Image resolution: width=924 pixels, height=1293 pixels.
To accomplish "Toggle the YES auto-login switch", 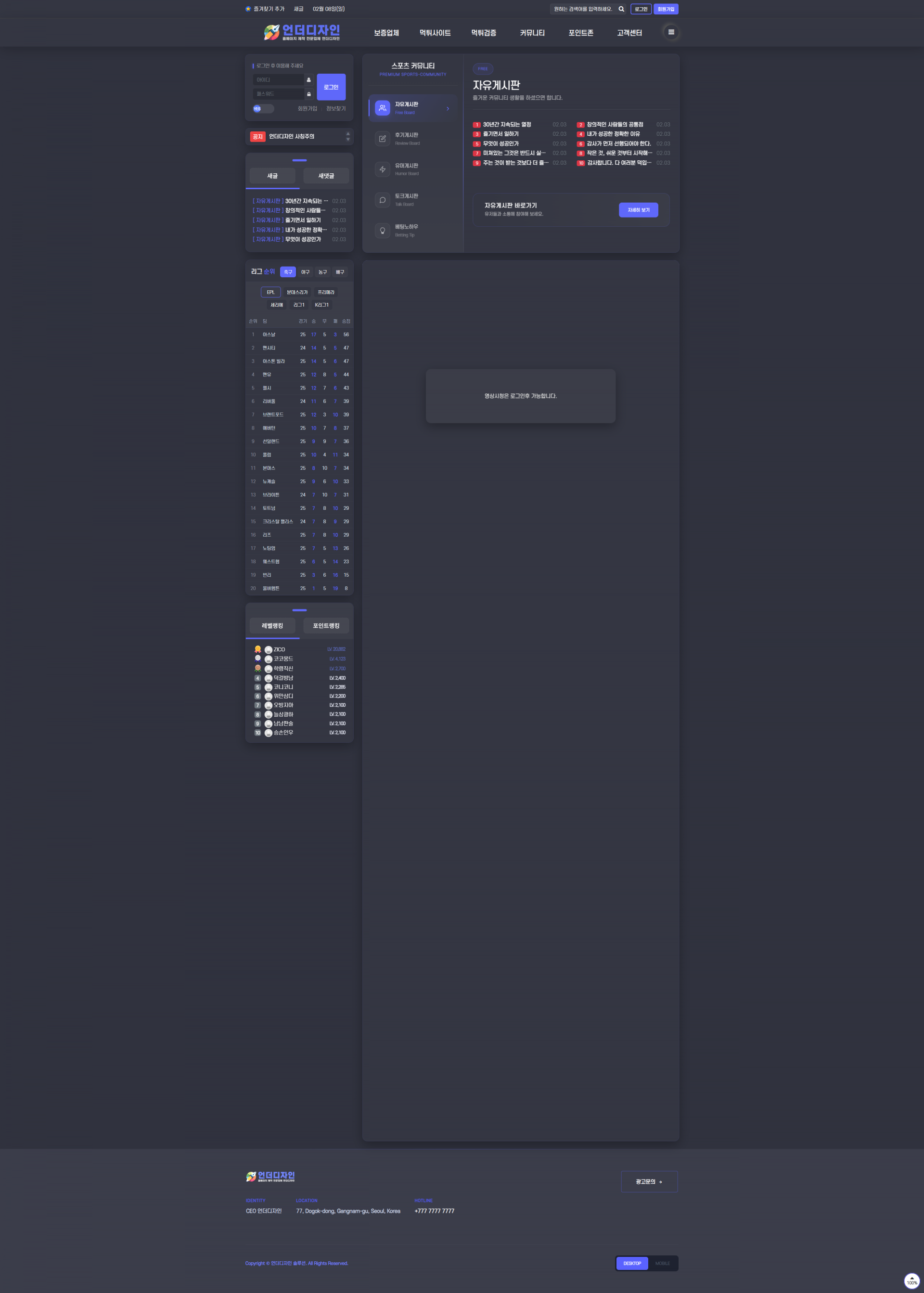I will point(263,109).
